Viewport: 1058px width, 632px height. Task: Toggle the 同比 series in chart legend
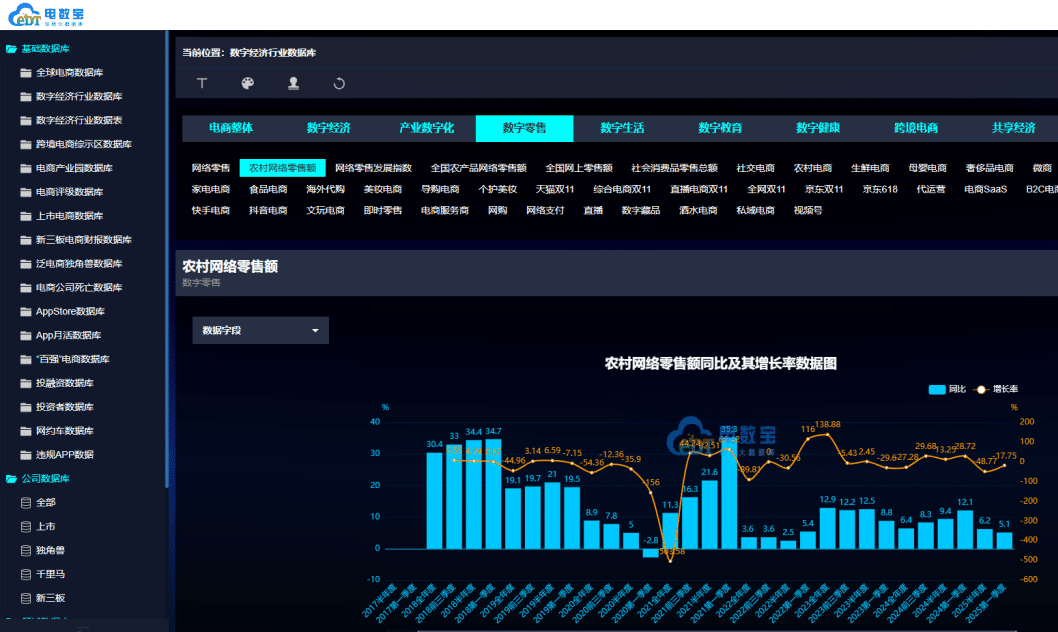click(945, 389)
